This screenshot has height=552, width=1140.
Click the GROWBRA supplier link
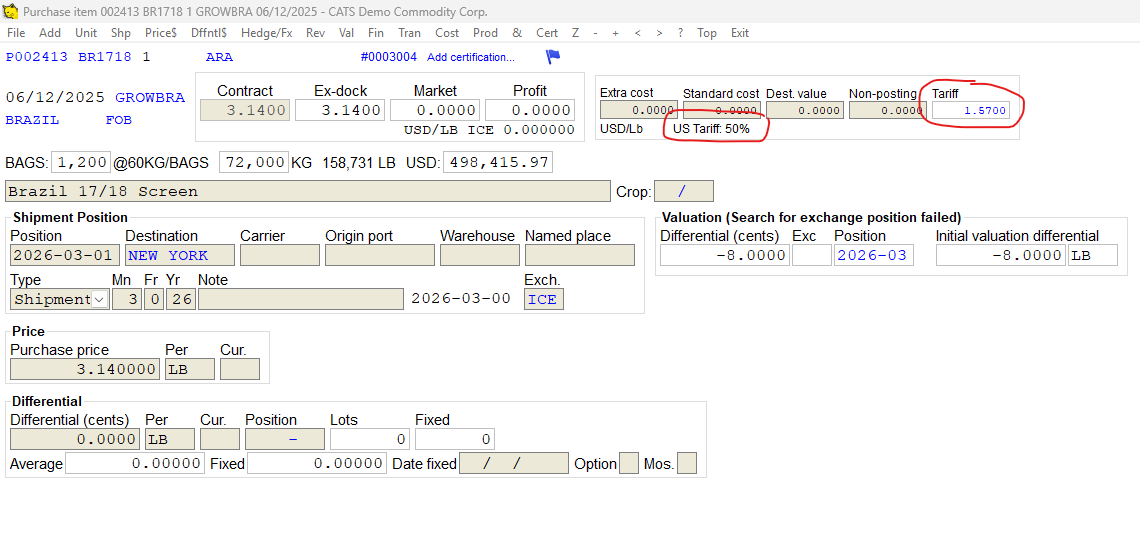[x=150, y=97]
